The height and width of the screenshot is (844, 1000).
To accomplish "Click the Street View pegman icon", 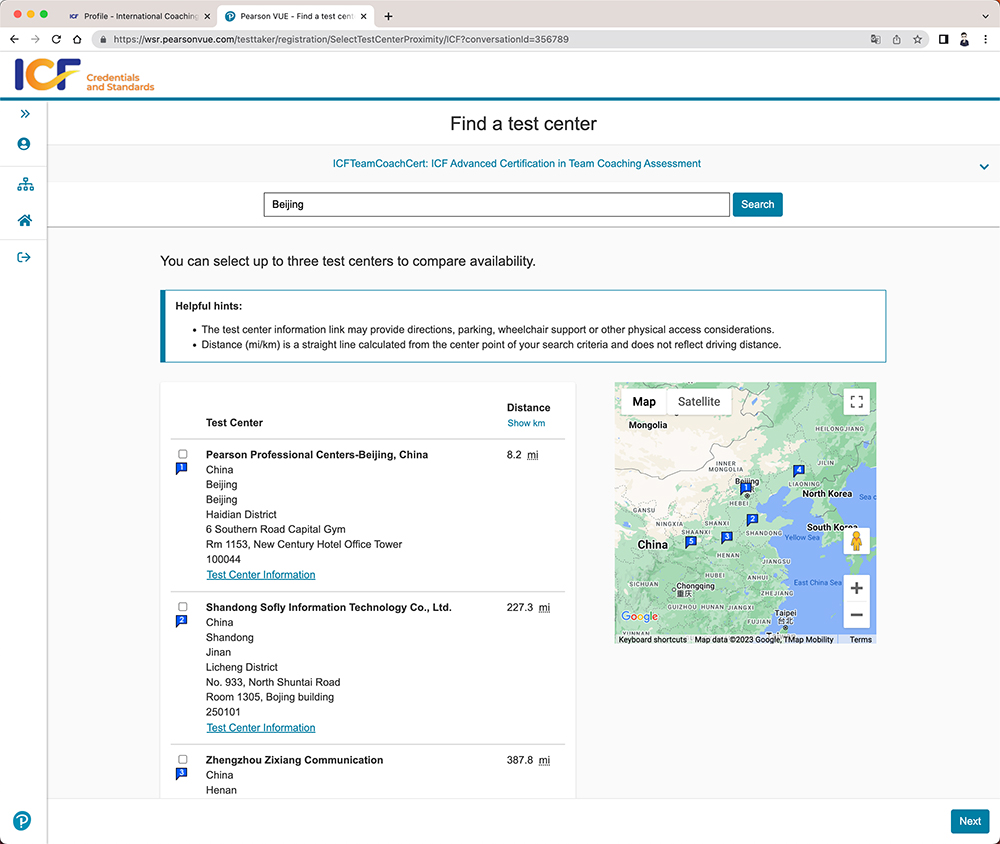I will (x=856, y=542).
